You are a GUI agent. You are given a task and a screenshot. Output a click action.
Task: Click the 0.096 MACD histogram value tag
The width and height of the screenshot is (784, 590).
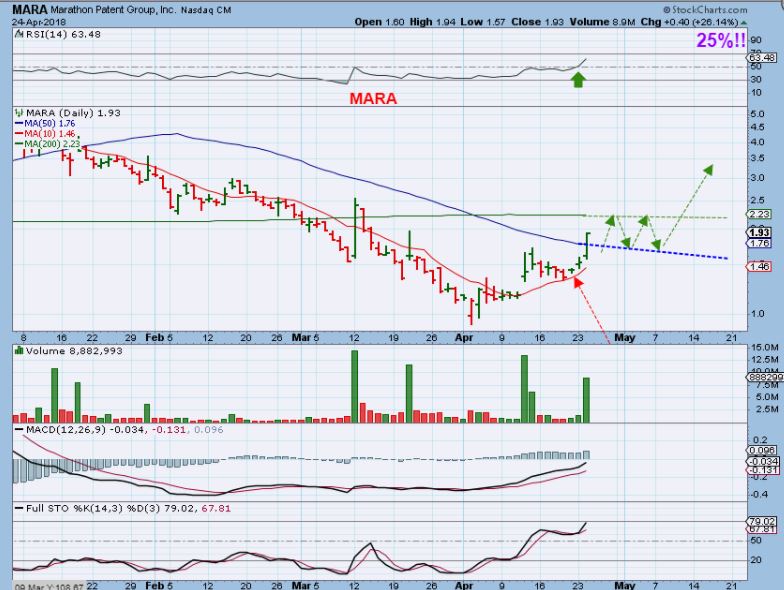(762, 450)
